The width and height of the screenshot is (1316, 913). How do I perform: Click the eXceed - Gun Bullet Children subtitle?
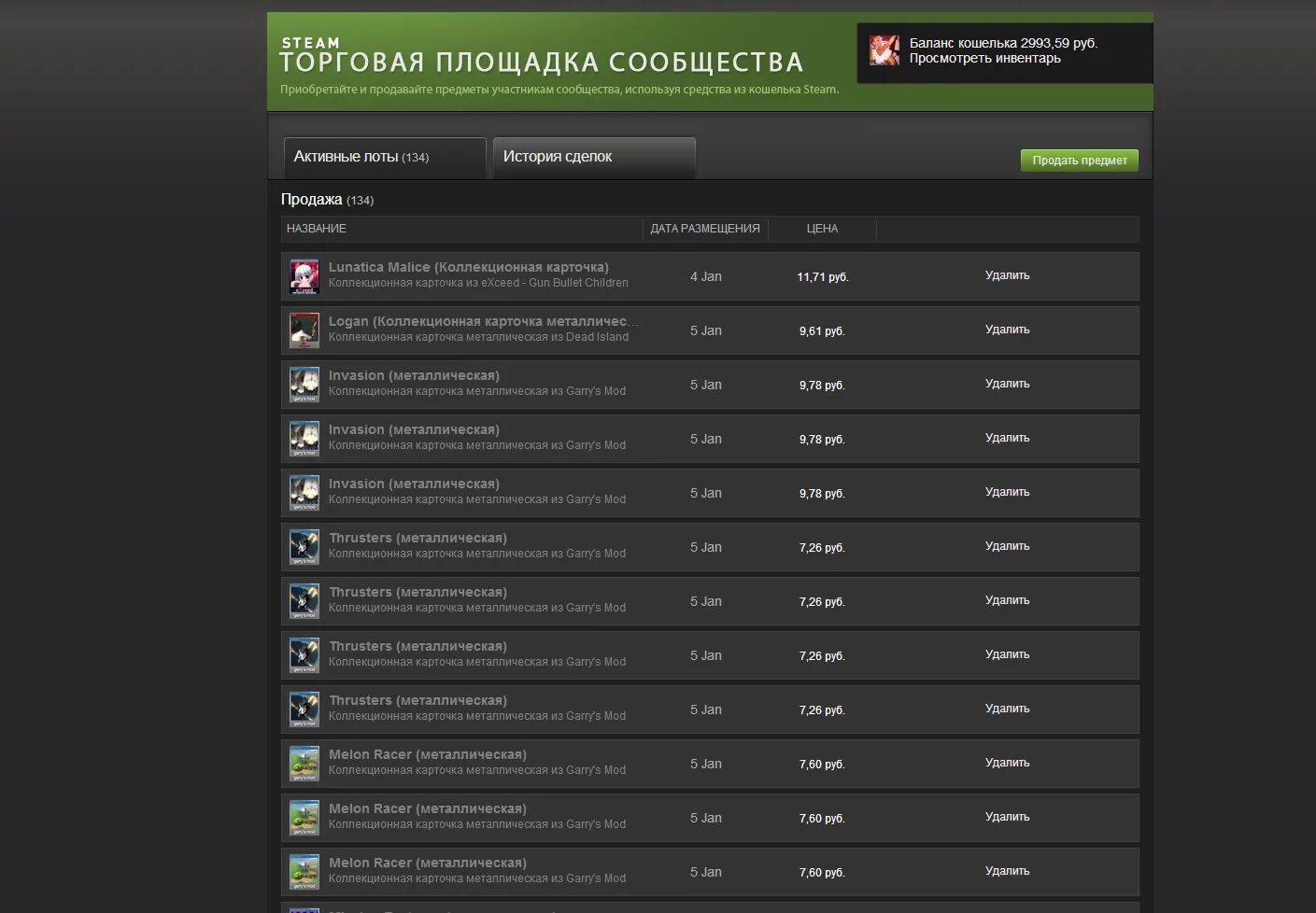[478, 283]
